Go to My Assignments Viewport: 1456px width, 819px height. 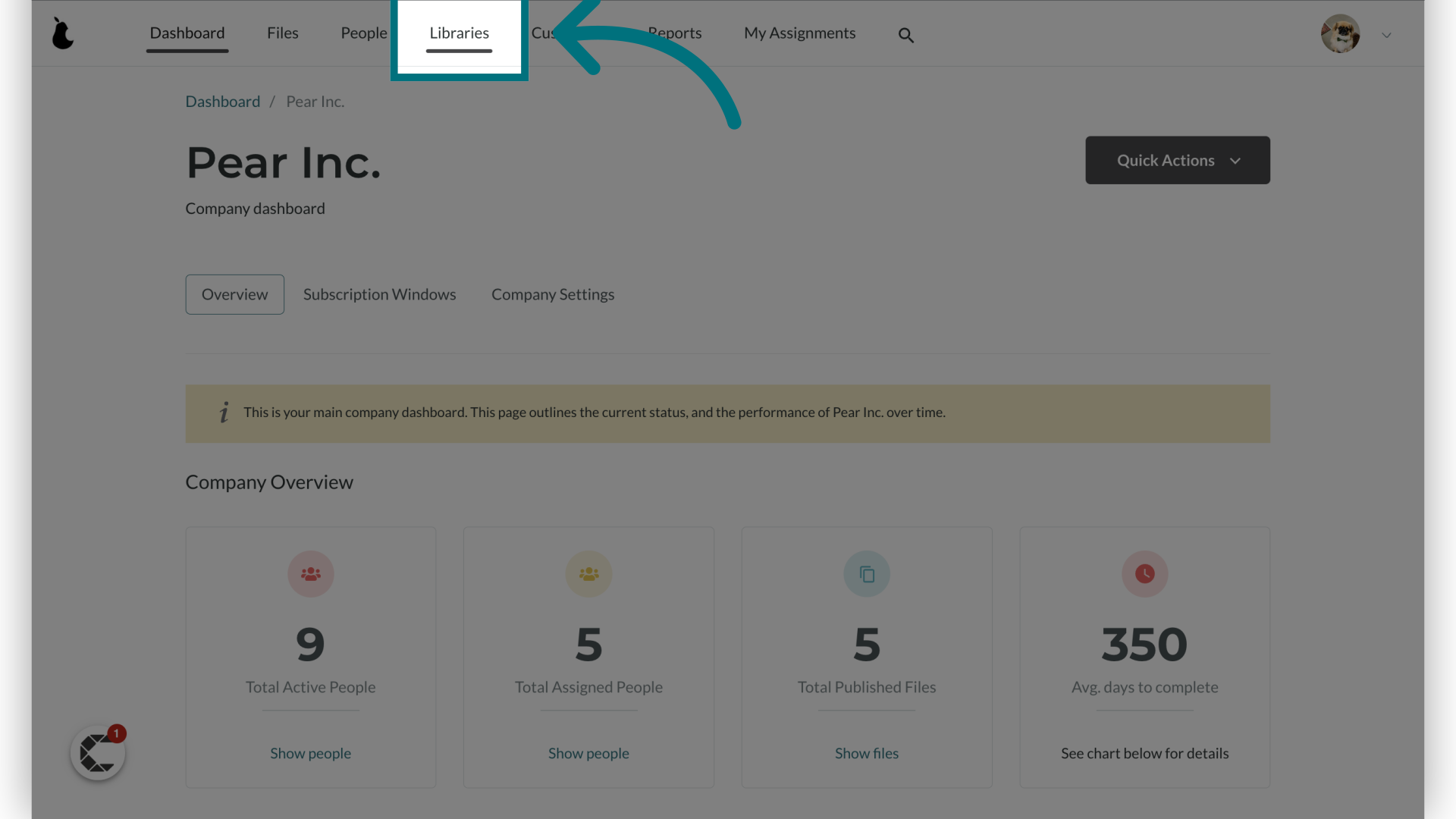pyautogui.click(x=799, y=33)
